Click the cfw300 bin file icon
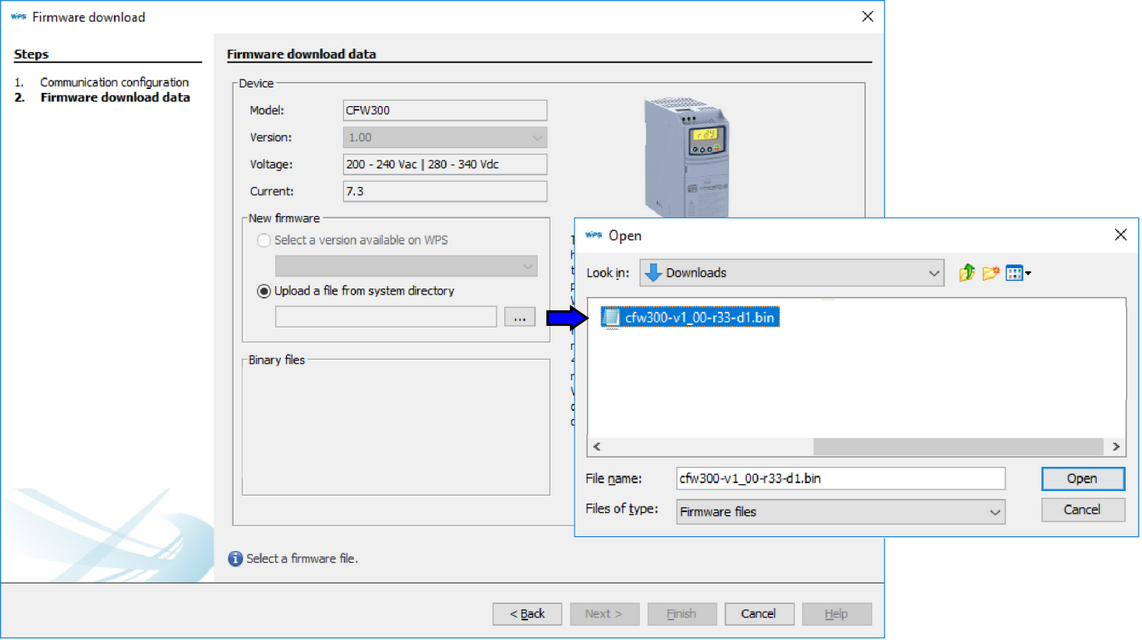Image resolution: width=1142 pixels, height=640 pixels. pos(611,318)
